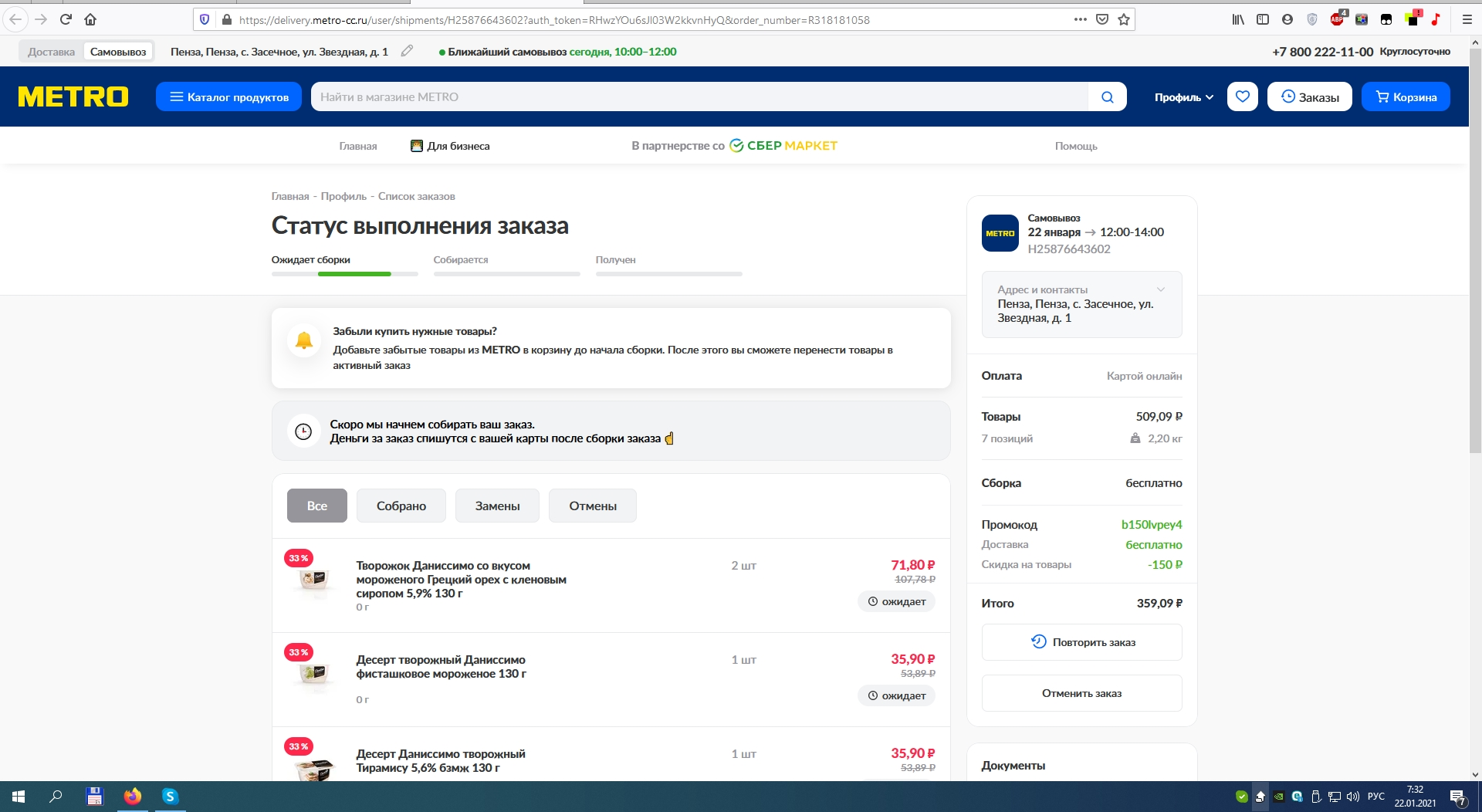Switch to Замены tab
Viewport: 1482px width, 812px height.
point(497,506)
